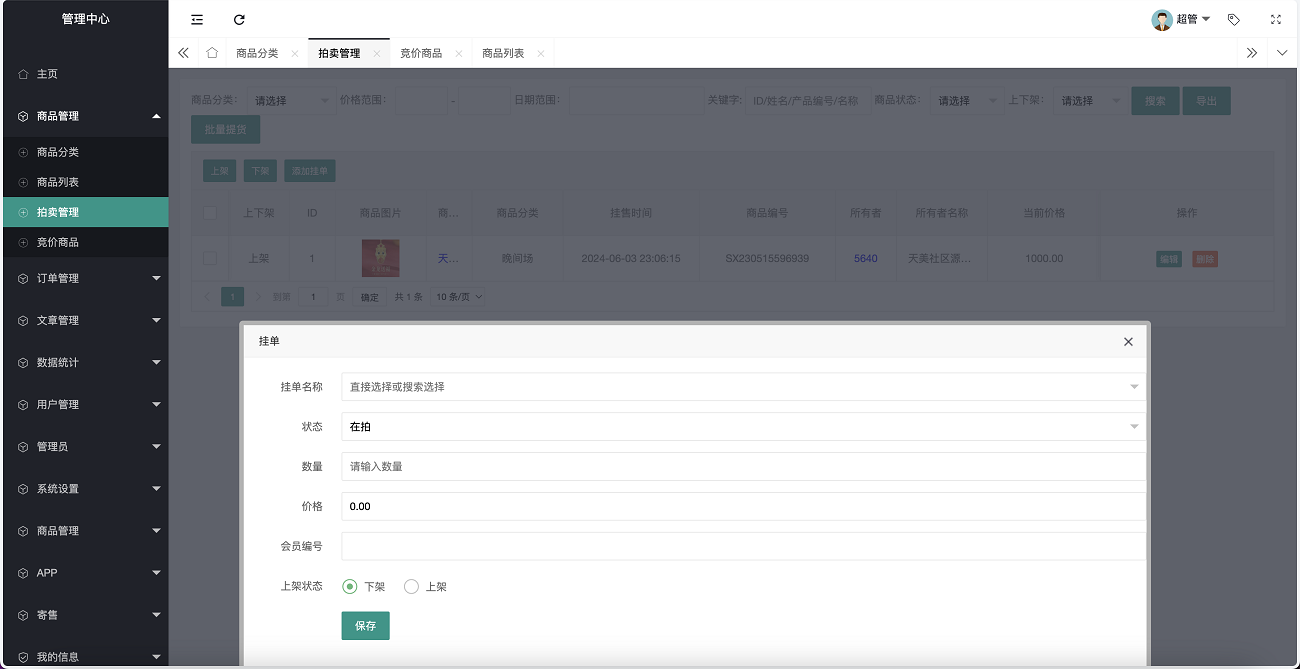Image resolution: width=1300 pixels, height=669 pixels.
Task: Go to the home tab icon
Action: 212,53
